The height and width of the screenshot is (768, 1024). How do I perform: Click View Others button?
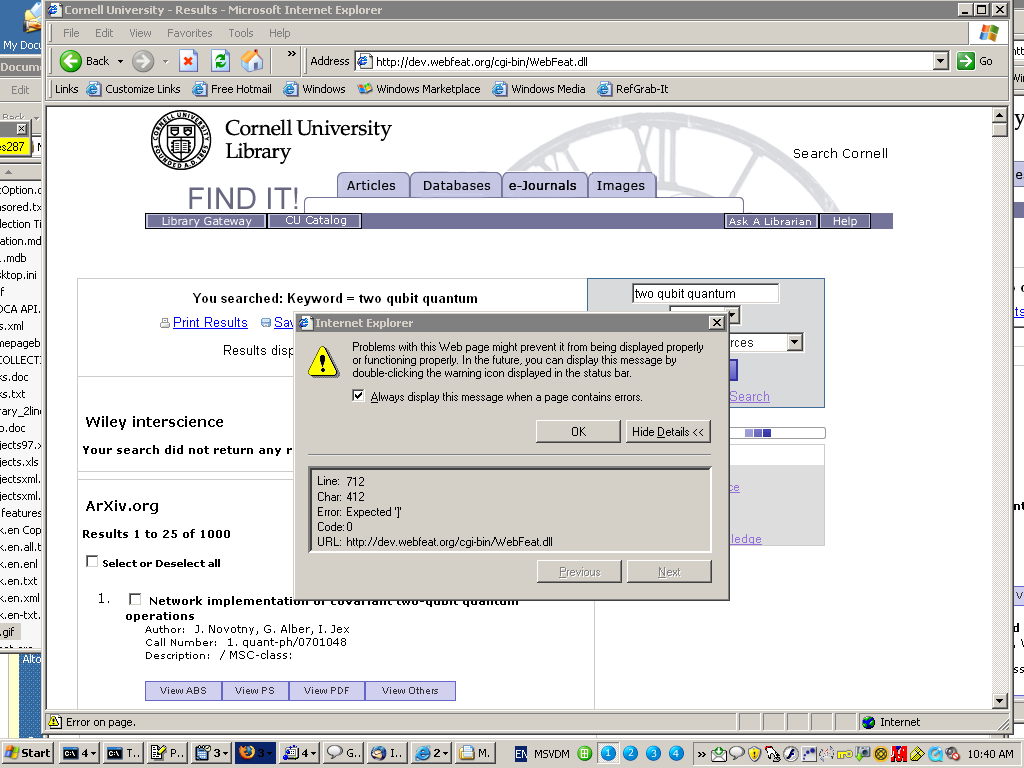(410, 690)
